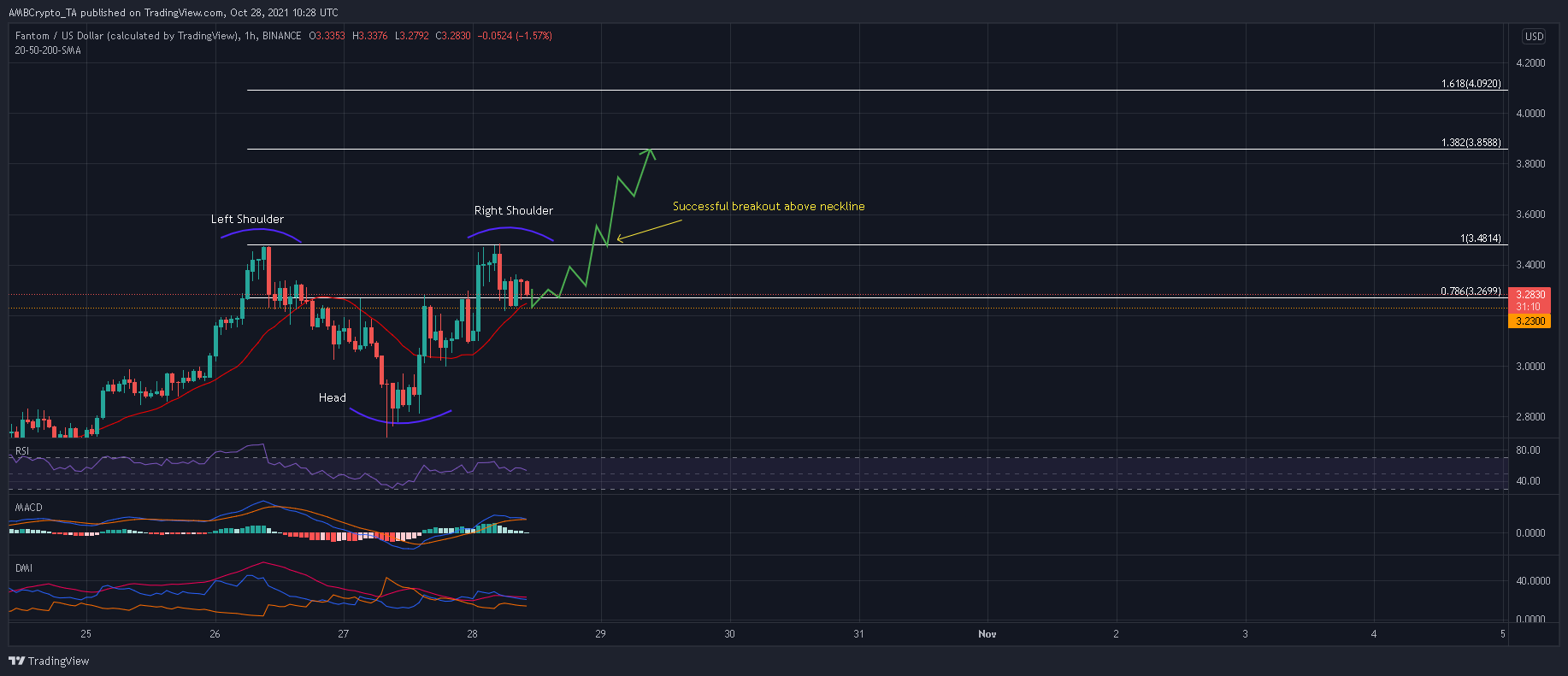Click the USD currency button
The height and width of the screenshot is (676, 1568).
pyautogui.click(x=1535, y=36)
